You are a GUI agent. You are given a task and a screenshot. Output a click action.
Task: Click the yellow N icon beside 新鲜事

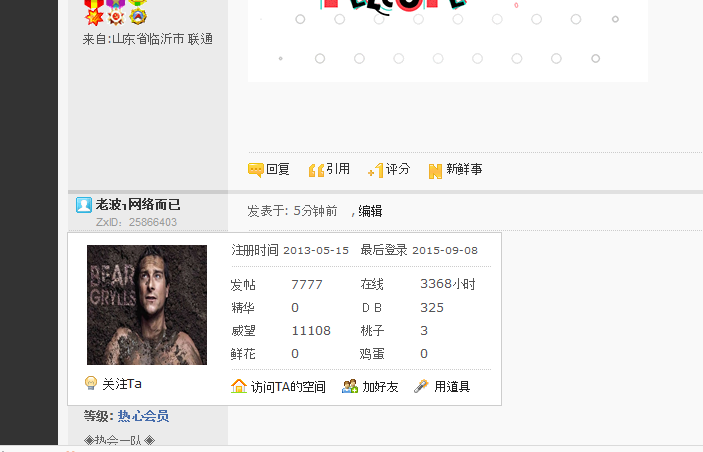tap(435, 171)
